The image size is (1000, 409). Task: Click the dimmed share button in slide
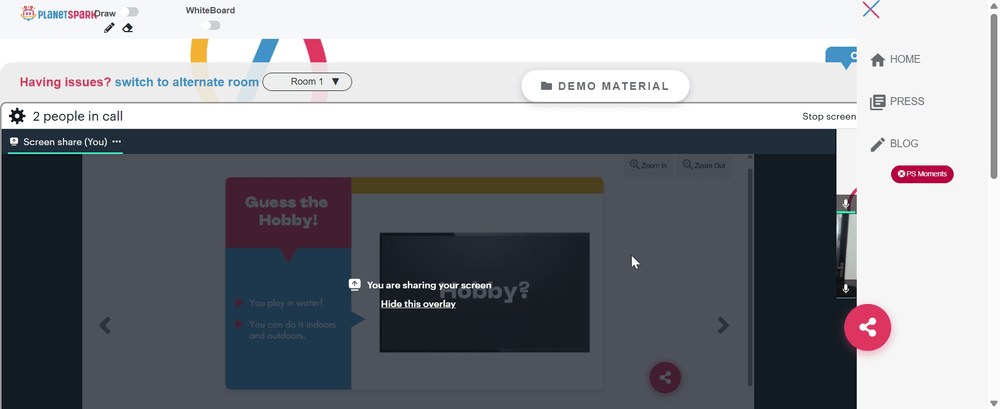(665, 378)
